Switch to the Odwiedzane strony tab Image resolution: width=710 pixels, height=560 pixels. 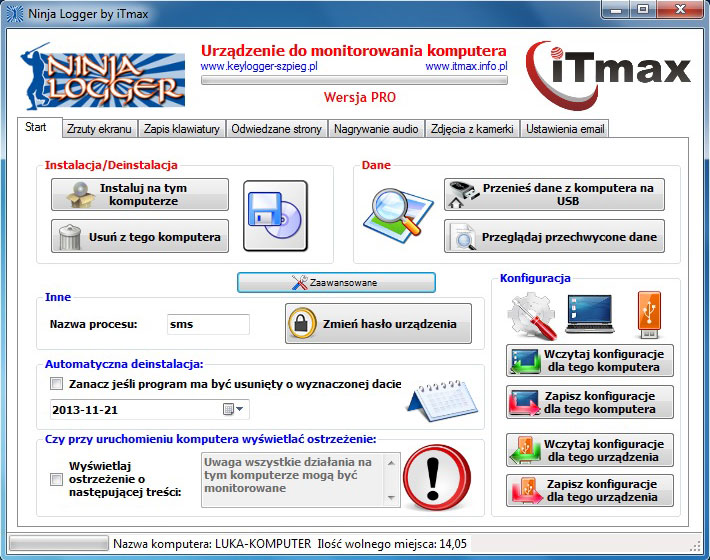[276, 129]
